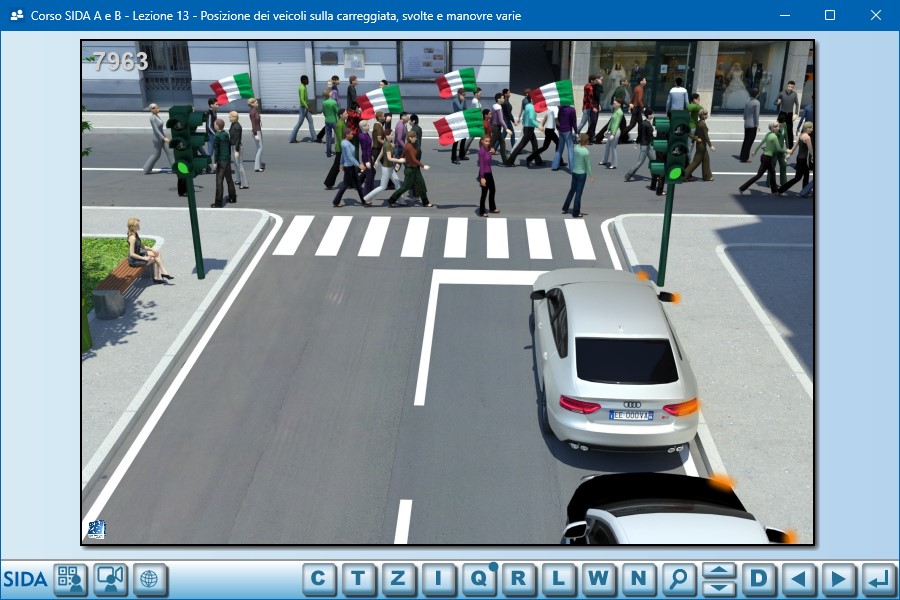Click the globe web icon

click(150, 579)
